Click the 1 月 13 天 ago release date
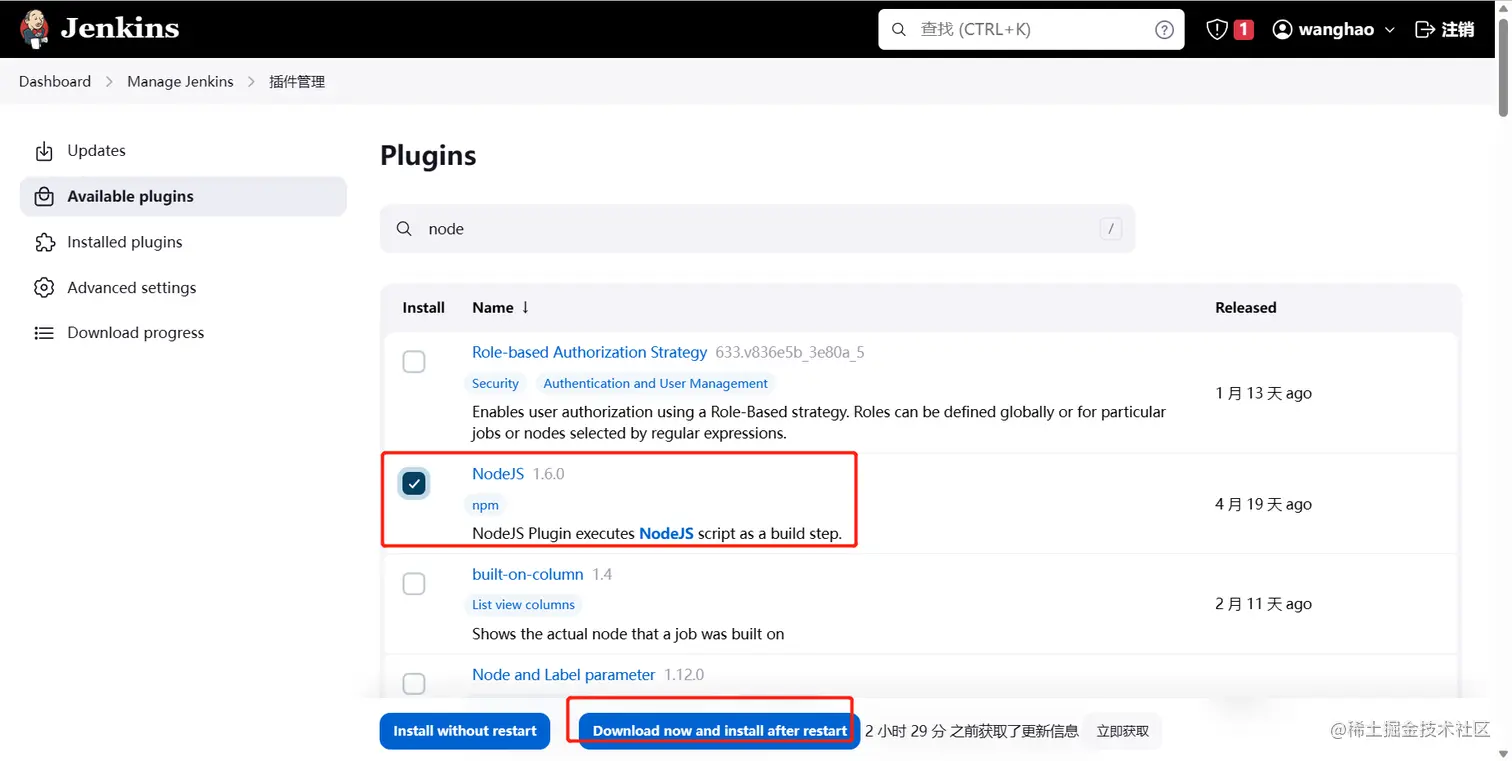The image size is (1512, 761). coord(1263,393)
